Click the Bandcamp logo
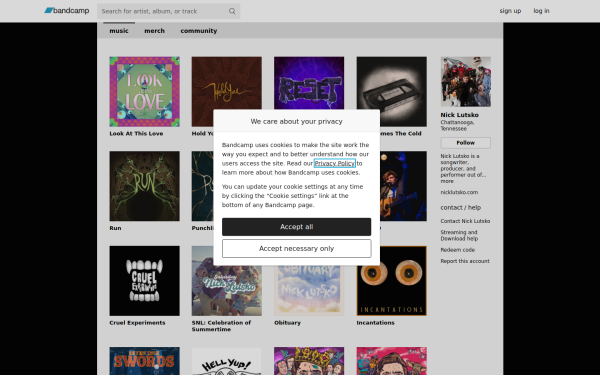600x375 pixels. 67,11
